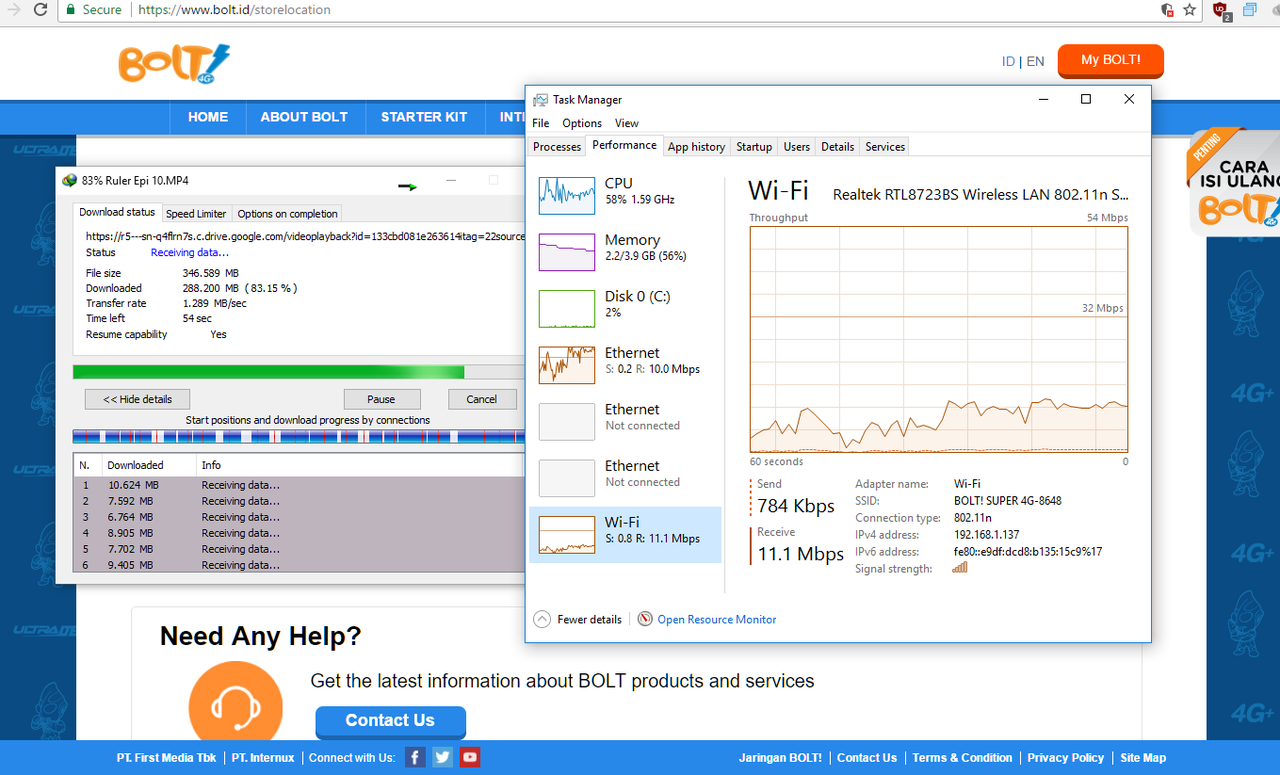Viewport: 1280px width, 775px height.
Task: Click the connections progress strip
Action: (x=298, y=436)
